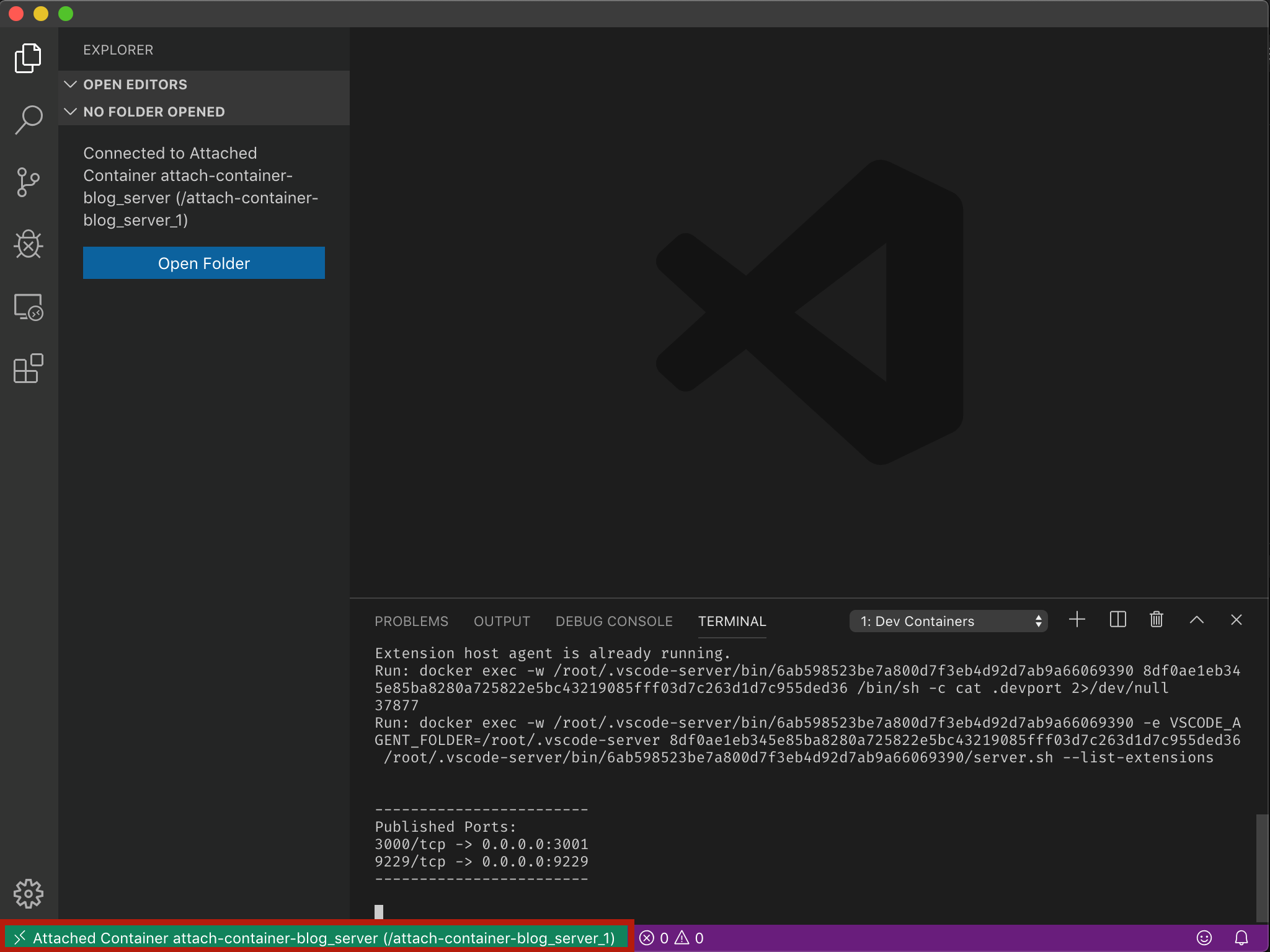Click the Open Folder button
1270x952 pixels.
203,263
